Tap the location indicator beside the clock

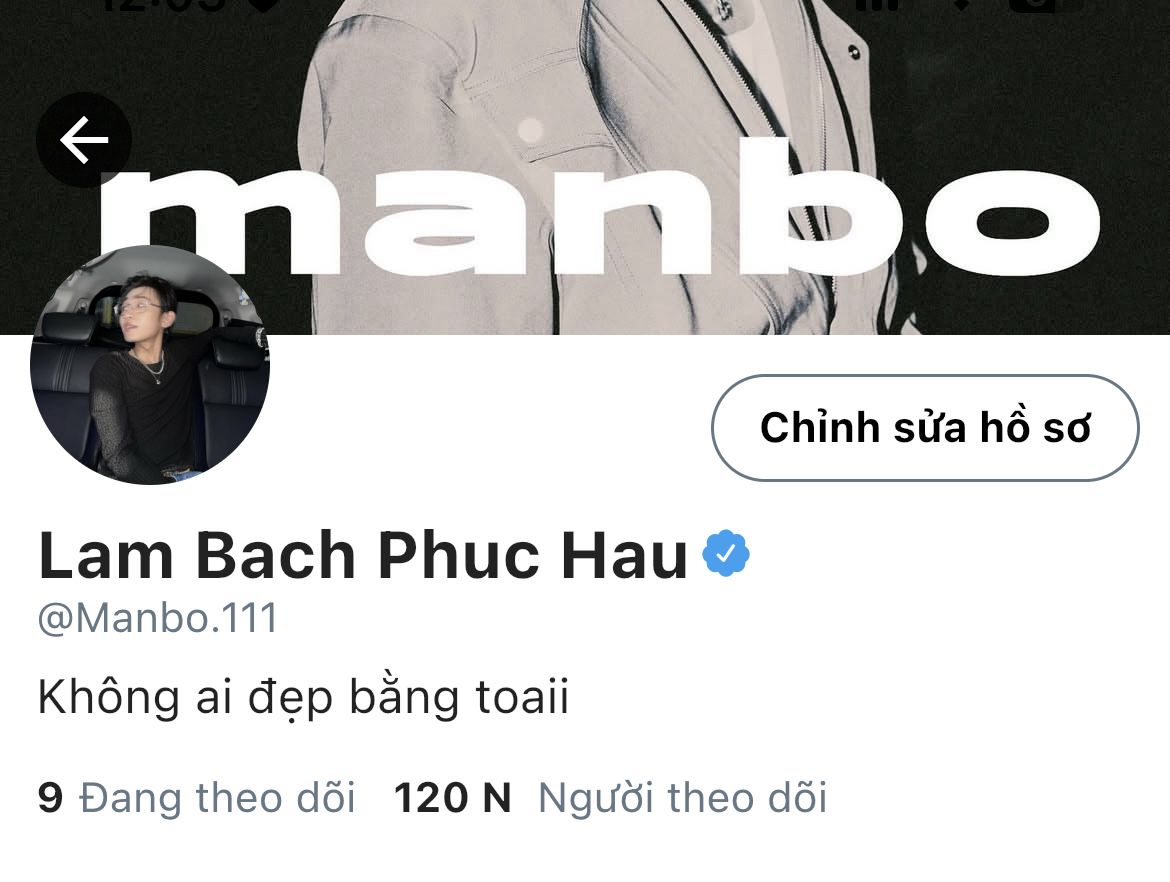[264, 4]
